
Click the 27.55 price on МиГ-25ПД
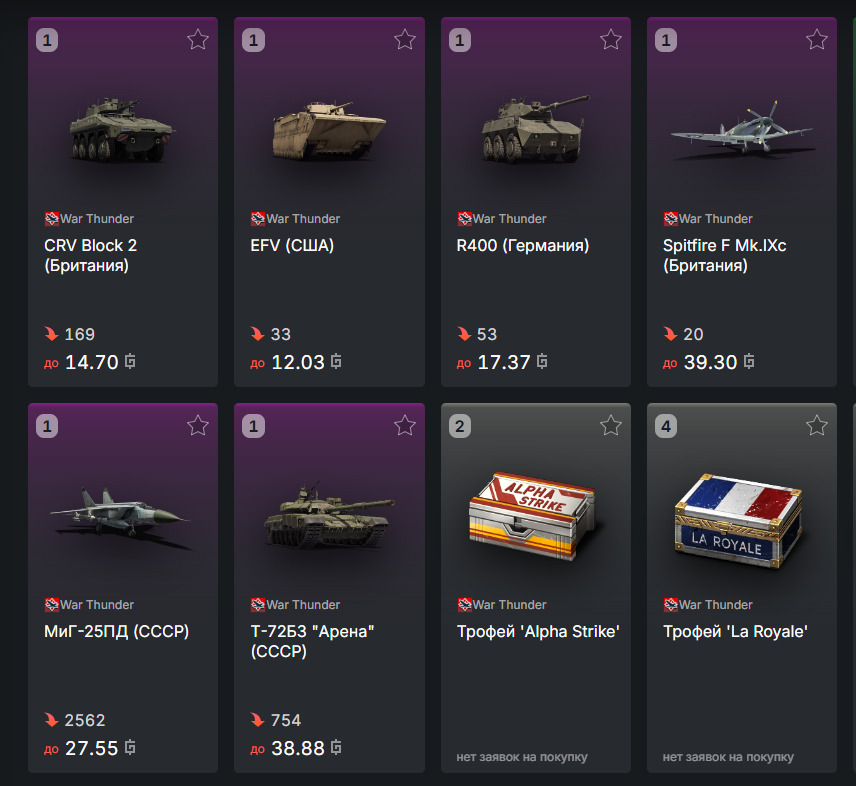[92, 748]
